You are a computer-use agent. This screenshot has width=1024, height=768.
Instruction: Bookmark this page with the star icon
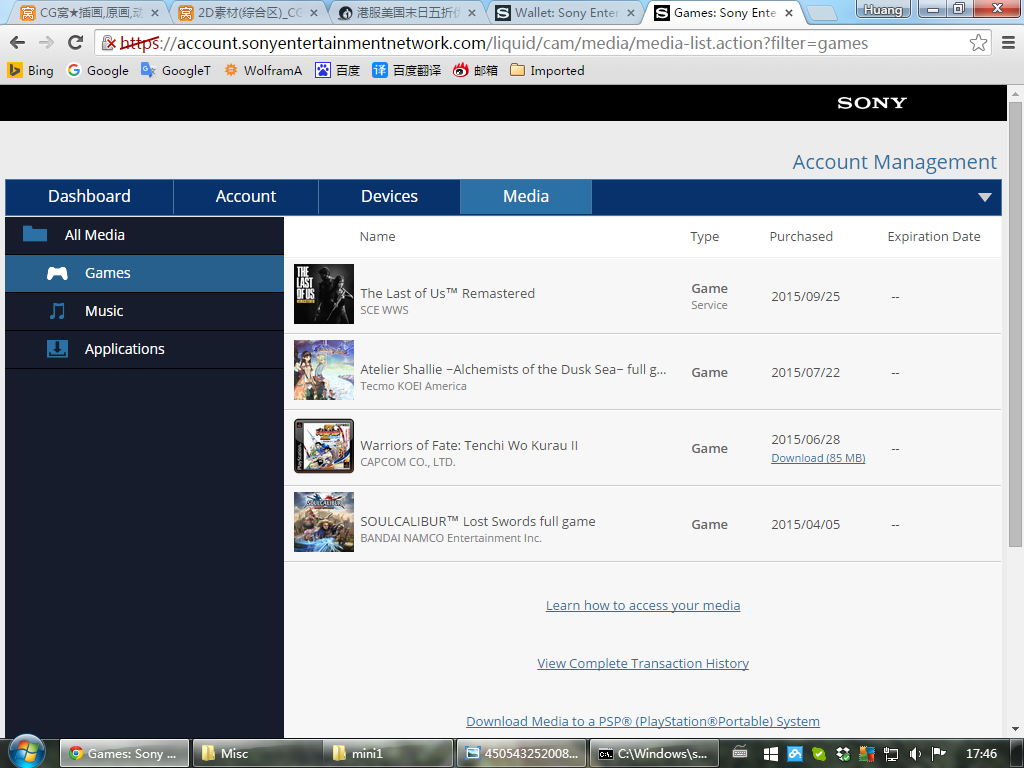pos(978,43)
